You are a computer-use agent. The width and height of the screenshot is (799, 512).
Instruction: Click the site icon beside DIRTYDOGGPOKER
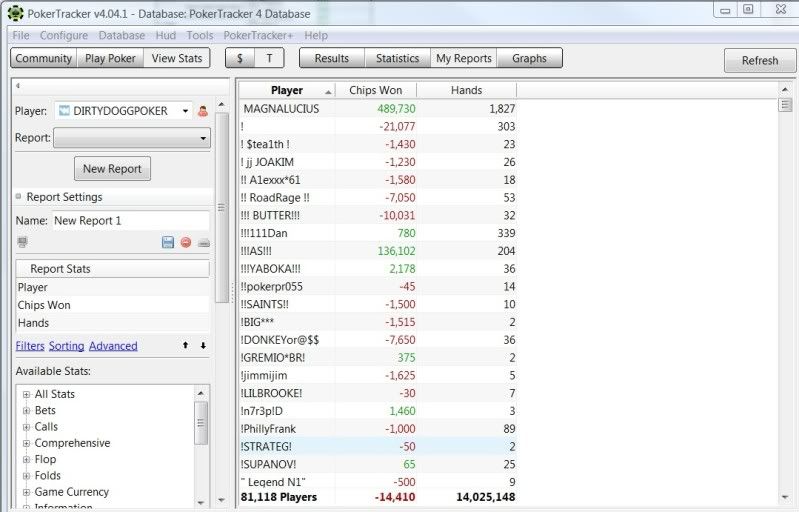click(64, 111)
